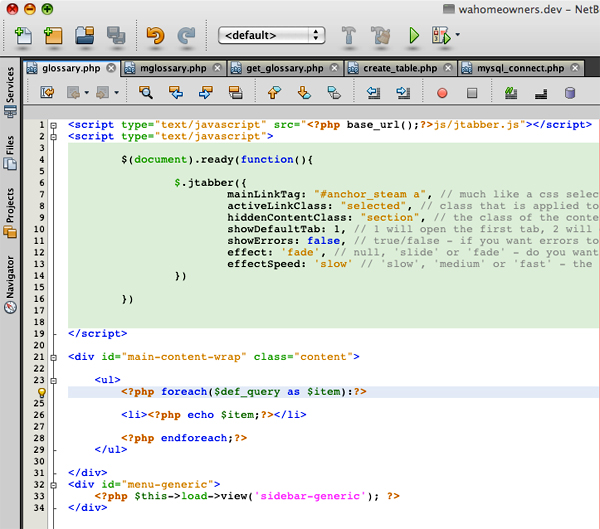Viewport: 600px width, 529px height.
Task: Click the Next Bookmark down-arrow icon
Action: (304, 92)
